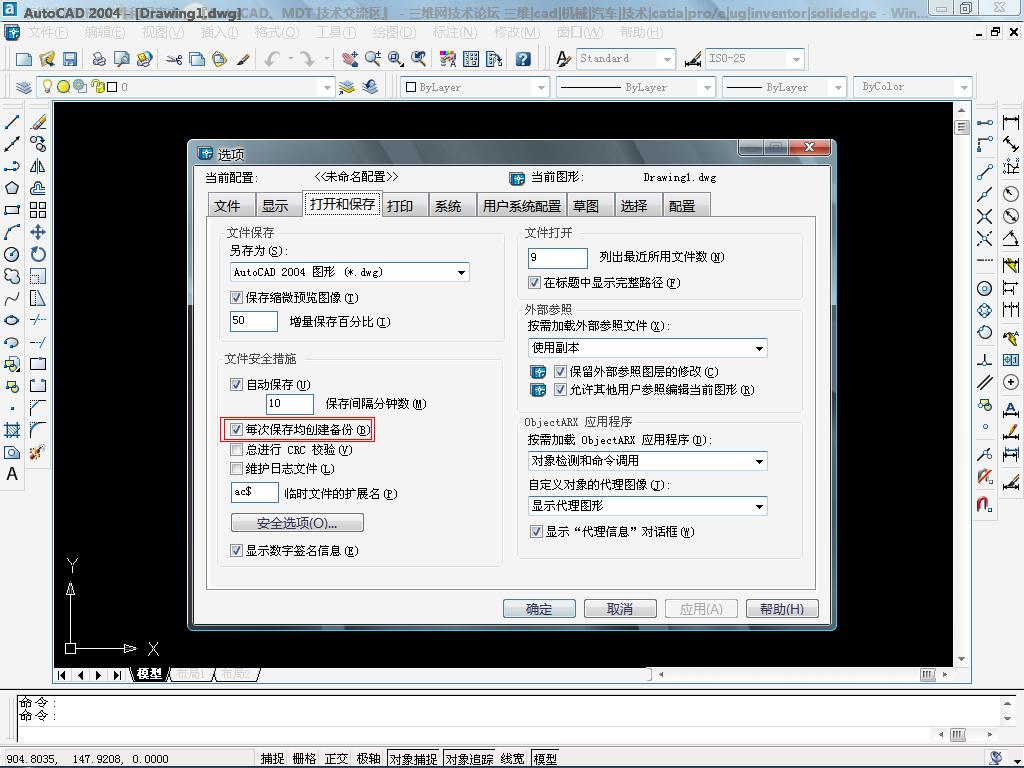The height and width of the screenshot is (768, 1024).
Task: Open demand load ObjectARX apps dropdown
Action: (x=759, y=461)
